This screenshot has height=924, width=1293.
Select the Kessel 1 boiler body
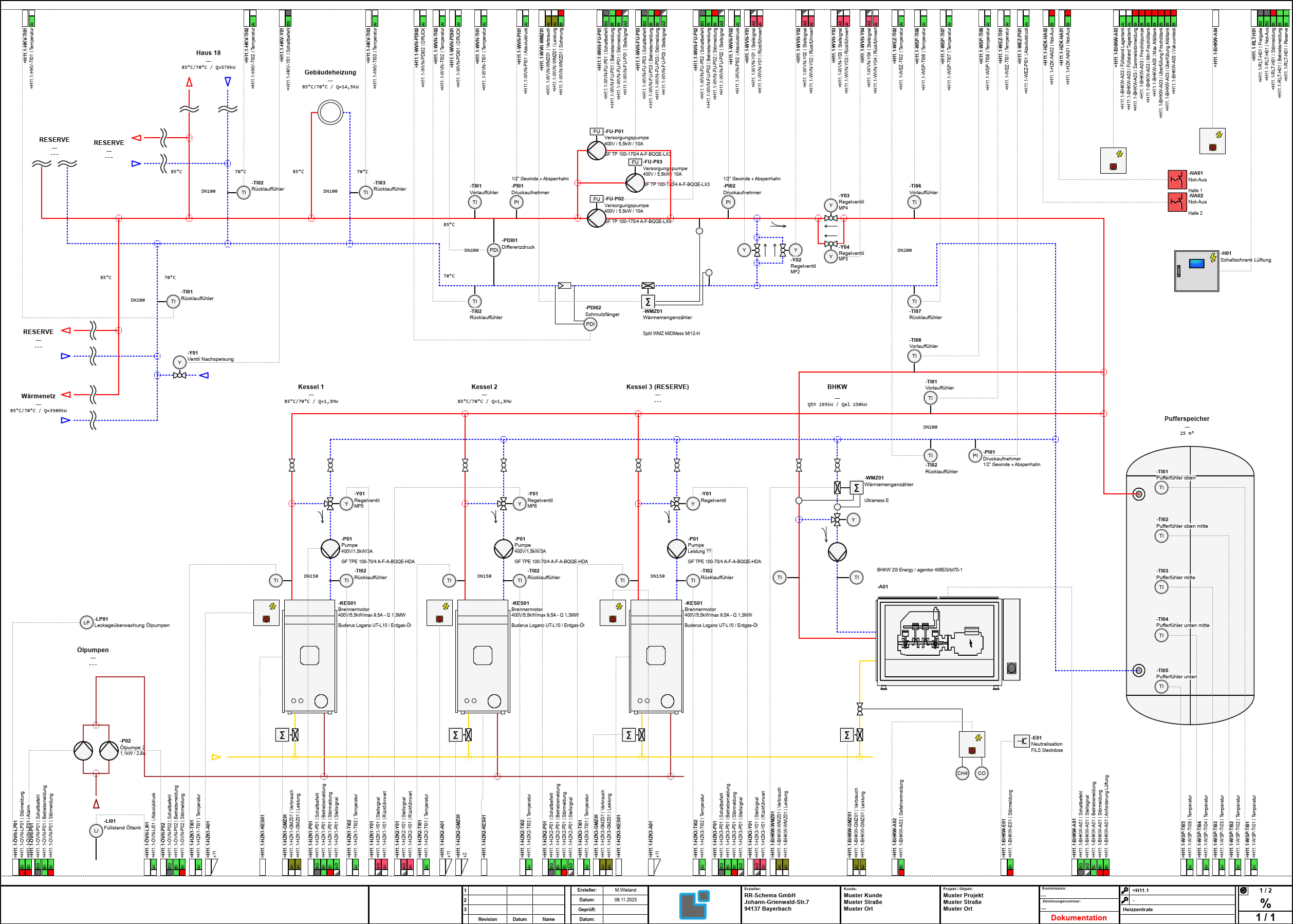click(309, 656)
